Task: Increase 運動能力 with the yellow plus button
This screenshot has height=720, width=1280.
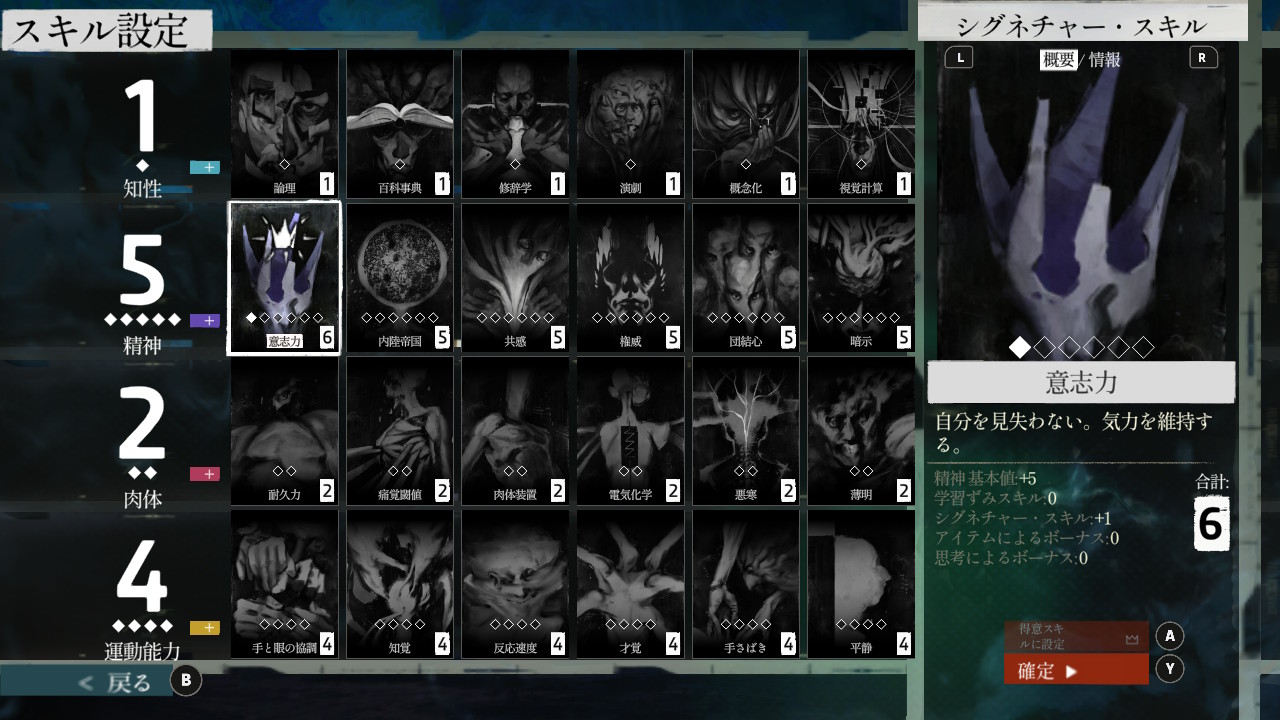Action: (x=205, y=628)
